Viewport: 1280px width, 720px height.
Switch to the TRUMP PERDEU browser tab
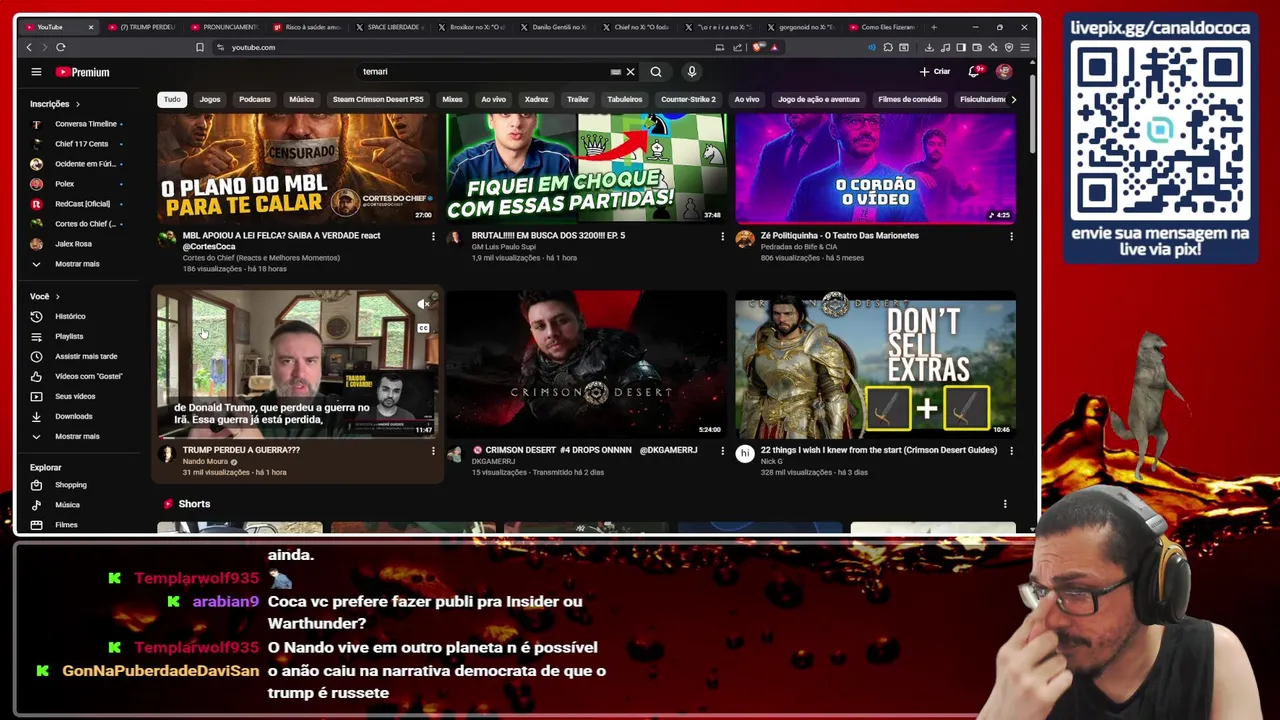pos(140,27)
